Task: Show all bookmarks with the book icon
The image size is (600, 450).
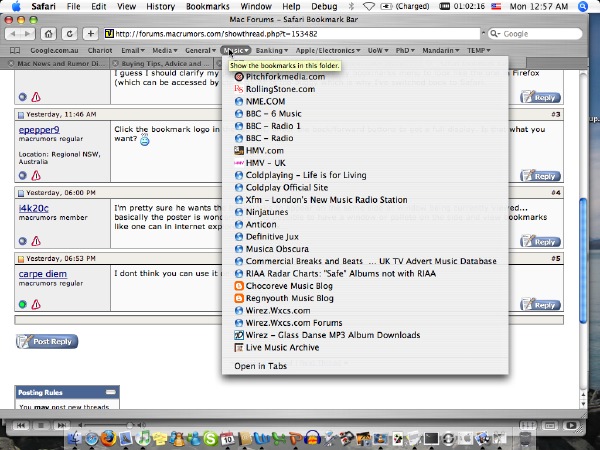Action: click(15, 51)
